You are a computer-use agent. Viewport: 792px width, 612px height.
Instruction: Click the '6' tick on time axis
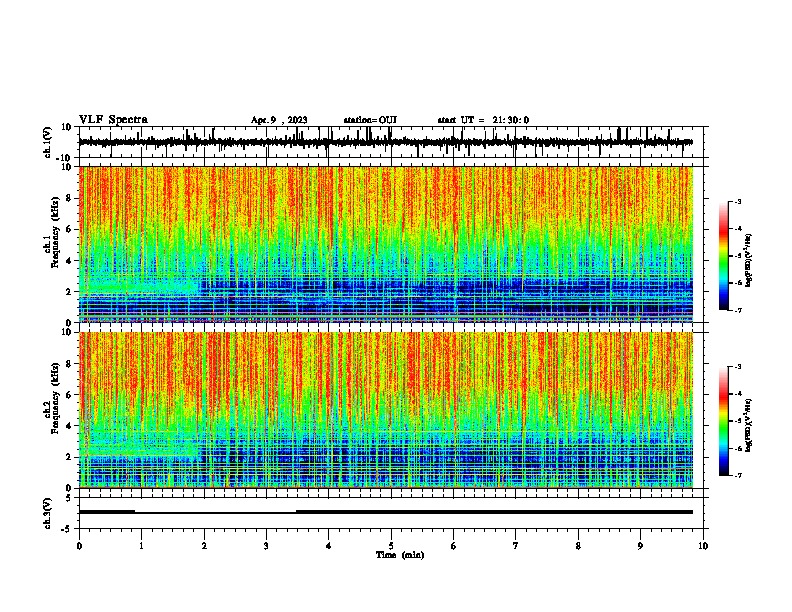[454, 546]
